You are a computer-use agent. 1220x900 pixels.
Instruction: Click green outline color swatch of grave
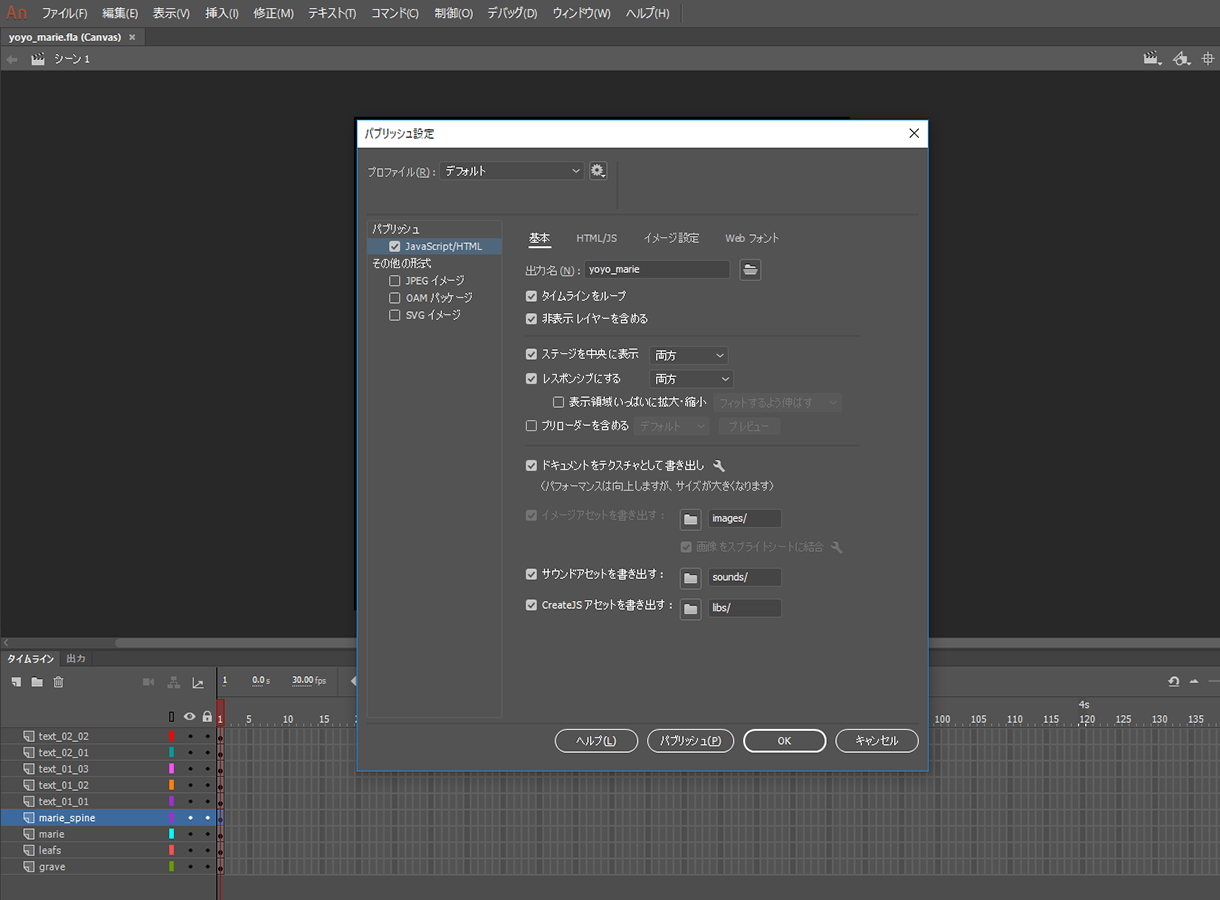pos(172,867)
